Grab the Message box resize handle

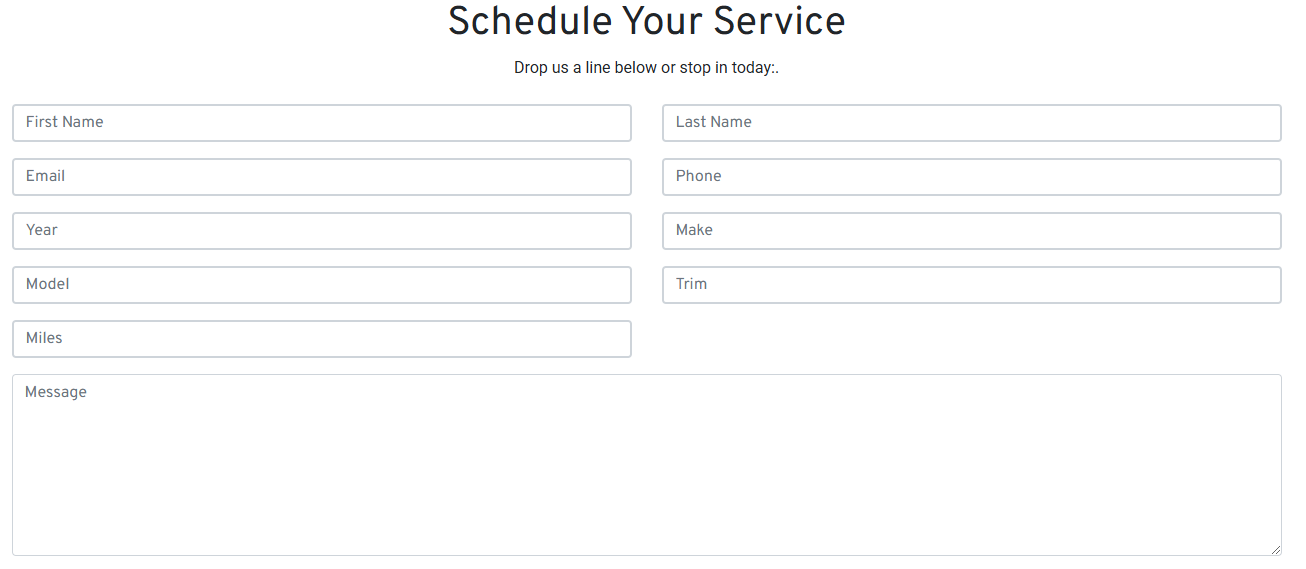pyautogui.click(x=1275, y=549)
